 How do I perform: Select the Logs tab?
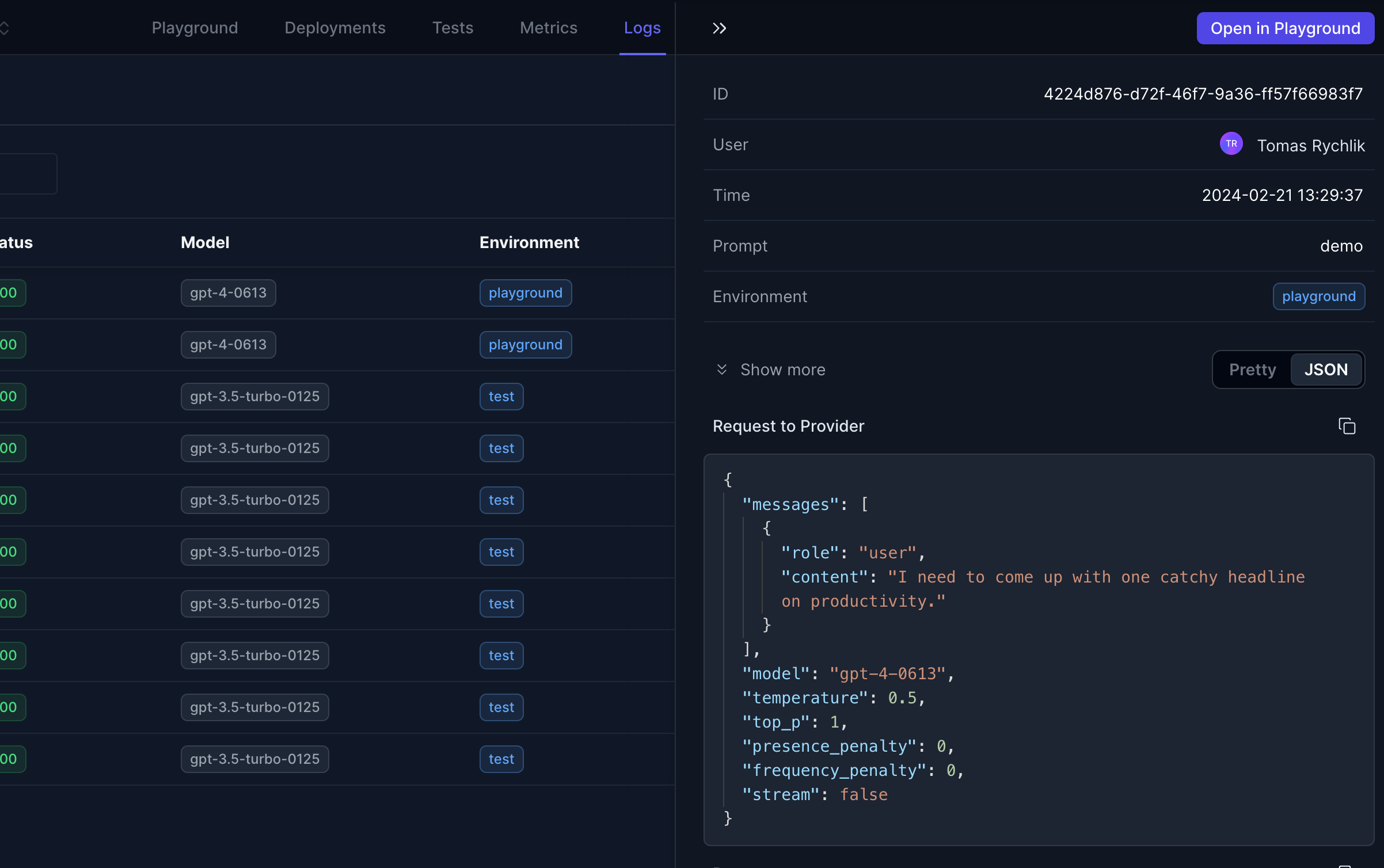tap(642, 28)
